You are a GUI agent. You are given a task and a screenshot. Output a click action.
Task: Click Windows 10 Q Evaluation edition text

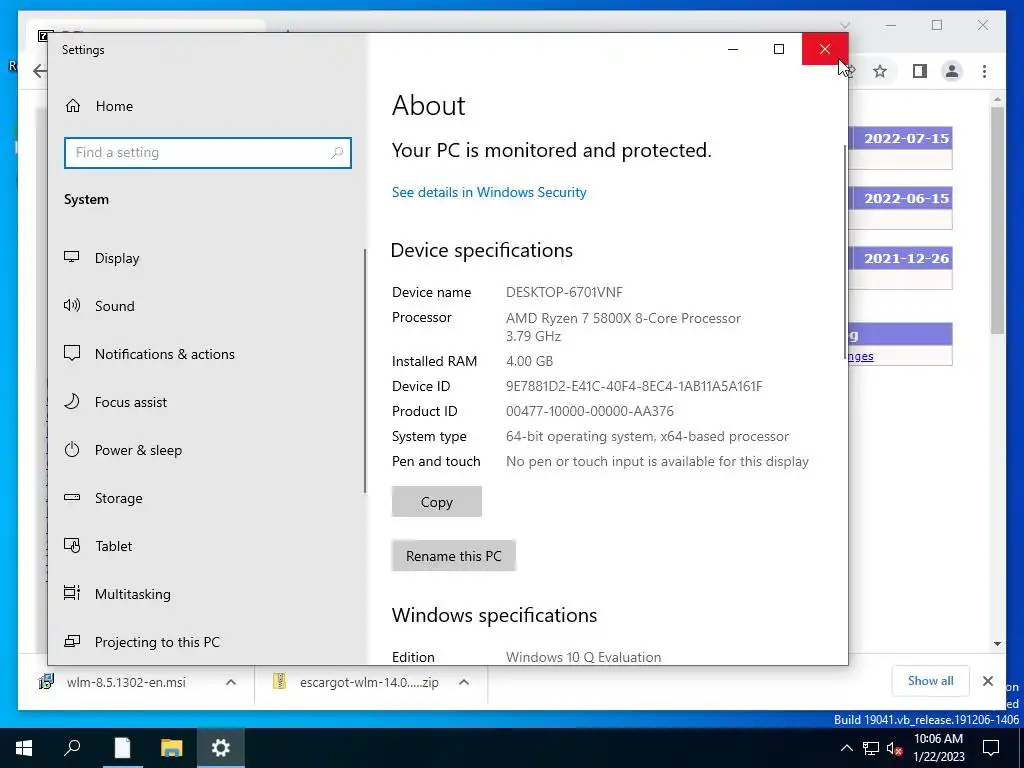(583, 657)
